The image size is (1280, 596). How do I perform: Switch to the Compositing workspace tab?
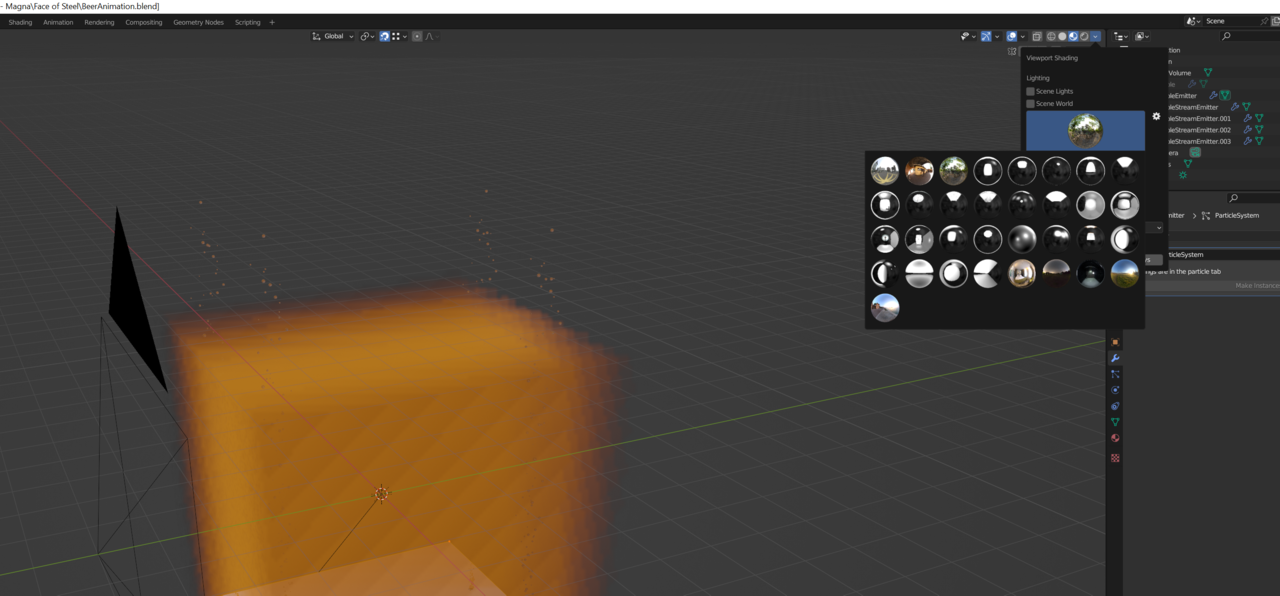click(143, 22)
